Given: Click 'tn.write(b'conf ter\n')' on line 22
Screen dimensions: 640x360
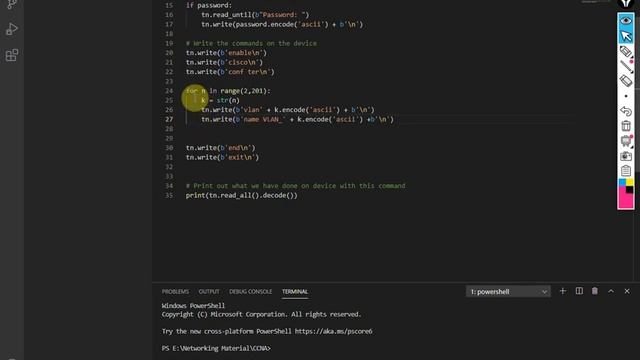Looking at the screenshot, I should [230, 71].
